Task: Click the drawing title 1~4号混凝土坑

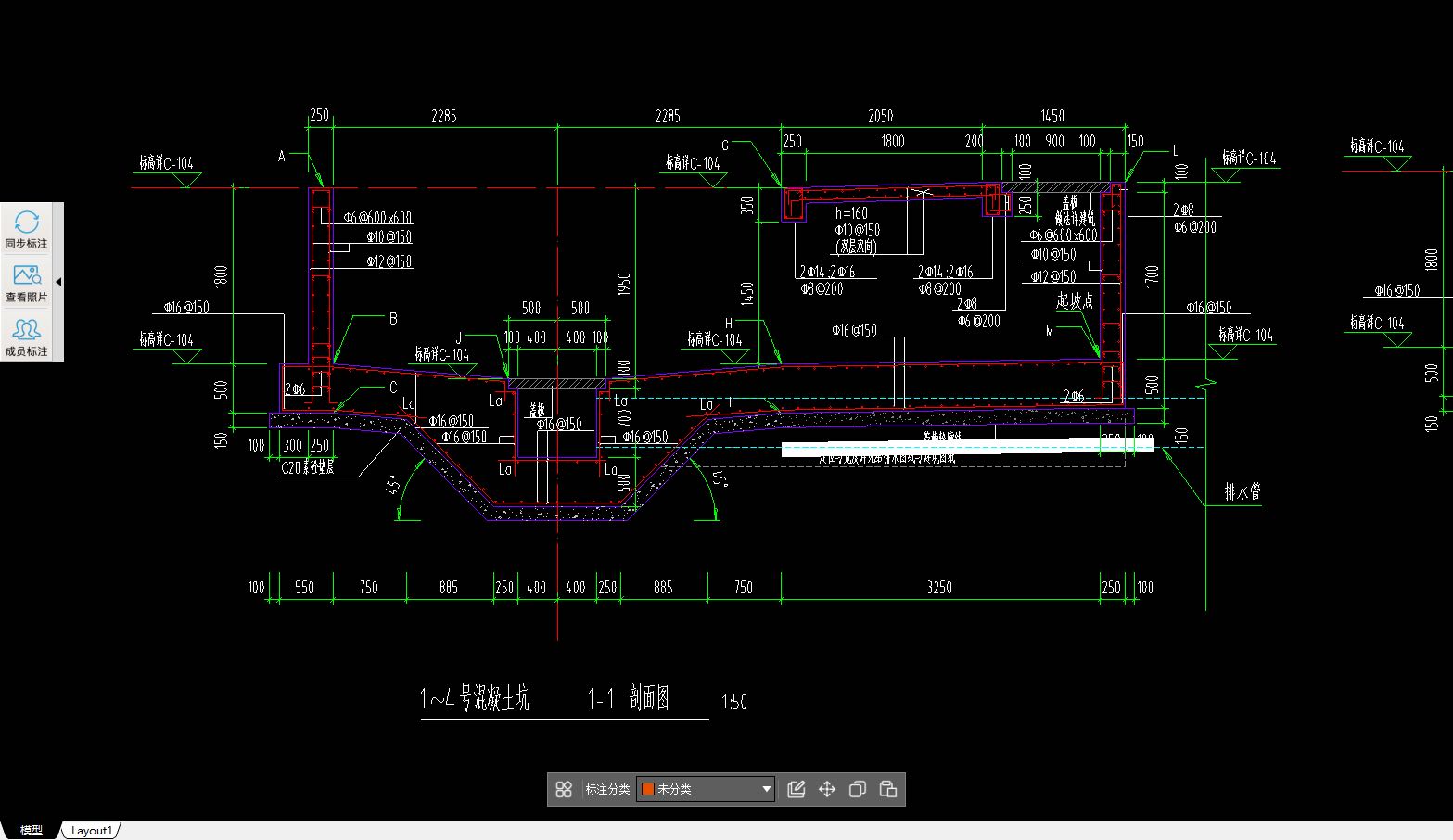Action: coord(475,698)
